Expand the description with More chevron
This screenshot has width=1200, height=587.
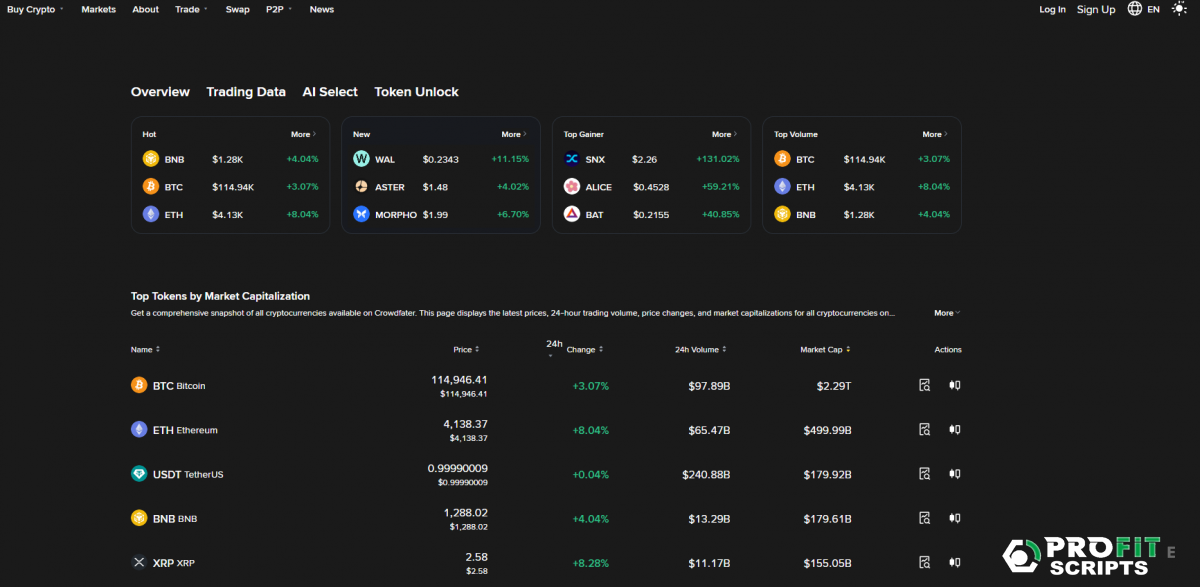tap(947, 313)
